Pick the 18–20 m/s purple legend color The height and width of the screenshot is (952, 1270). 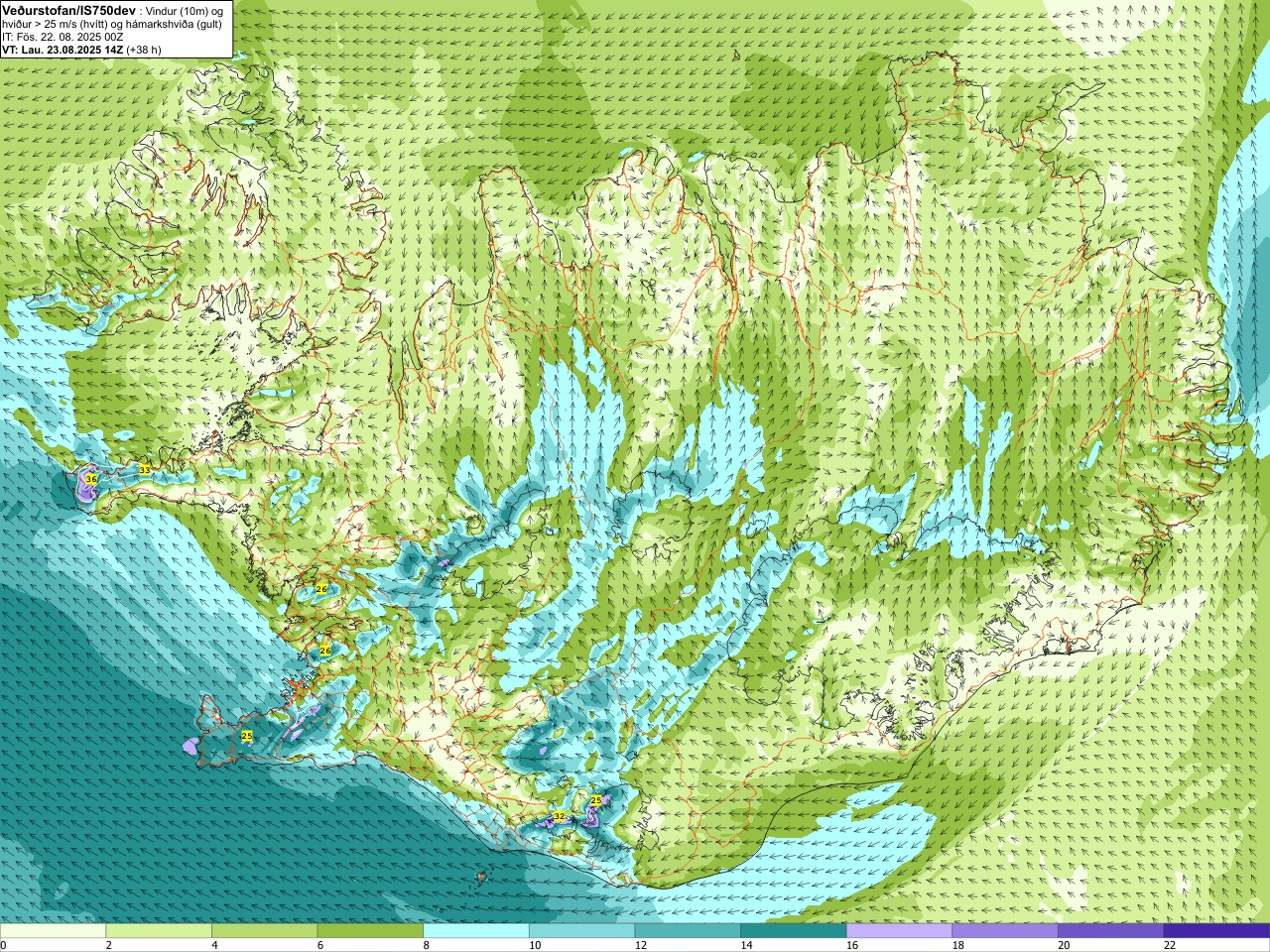pyautogui.click(x=1005, y=931)
